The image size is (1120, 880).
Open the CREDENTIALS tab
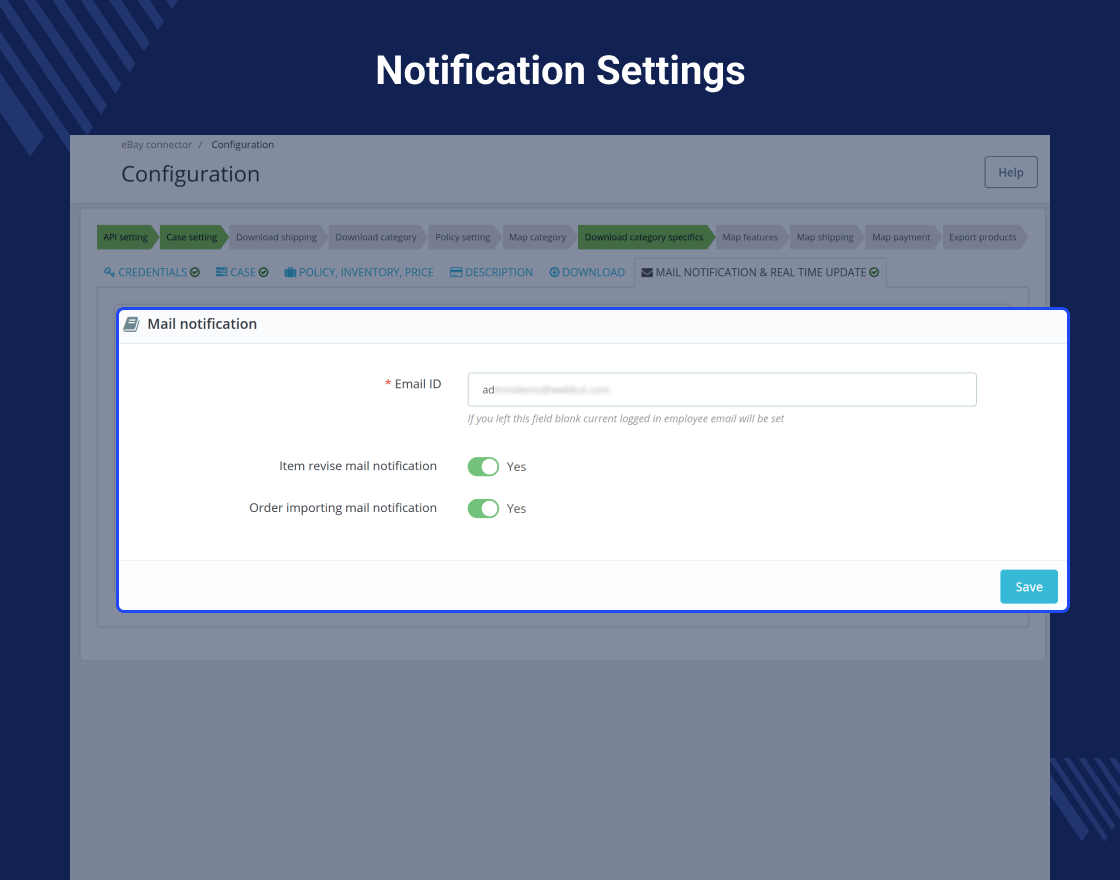[151, 272]
